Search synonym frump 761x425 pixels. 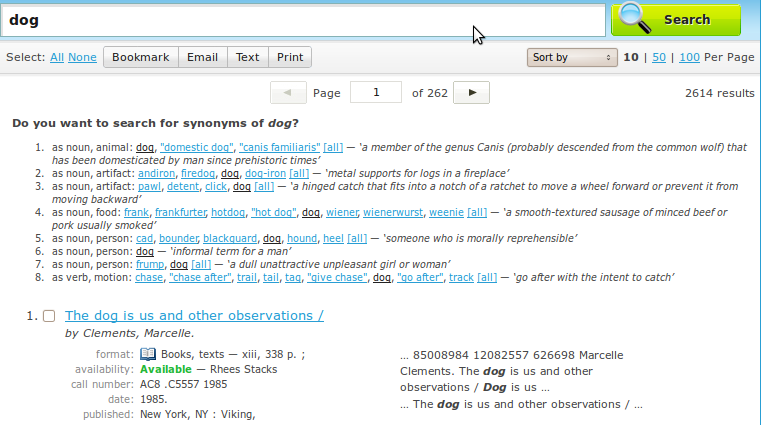(150, 264)
